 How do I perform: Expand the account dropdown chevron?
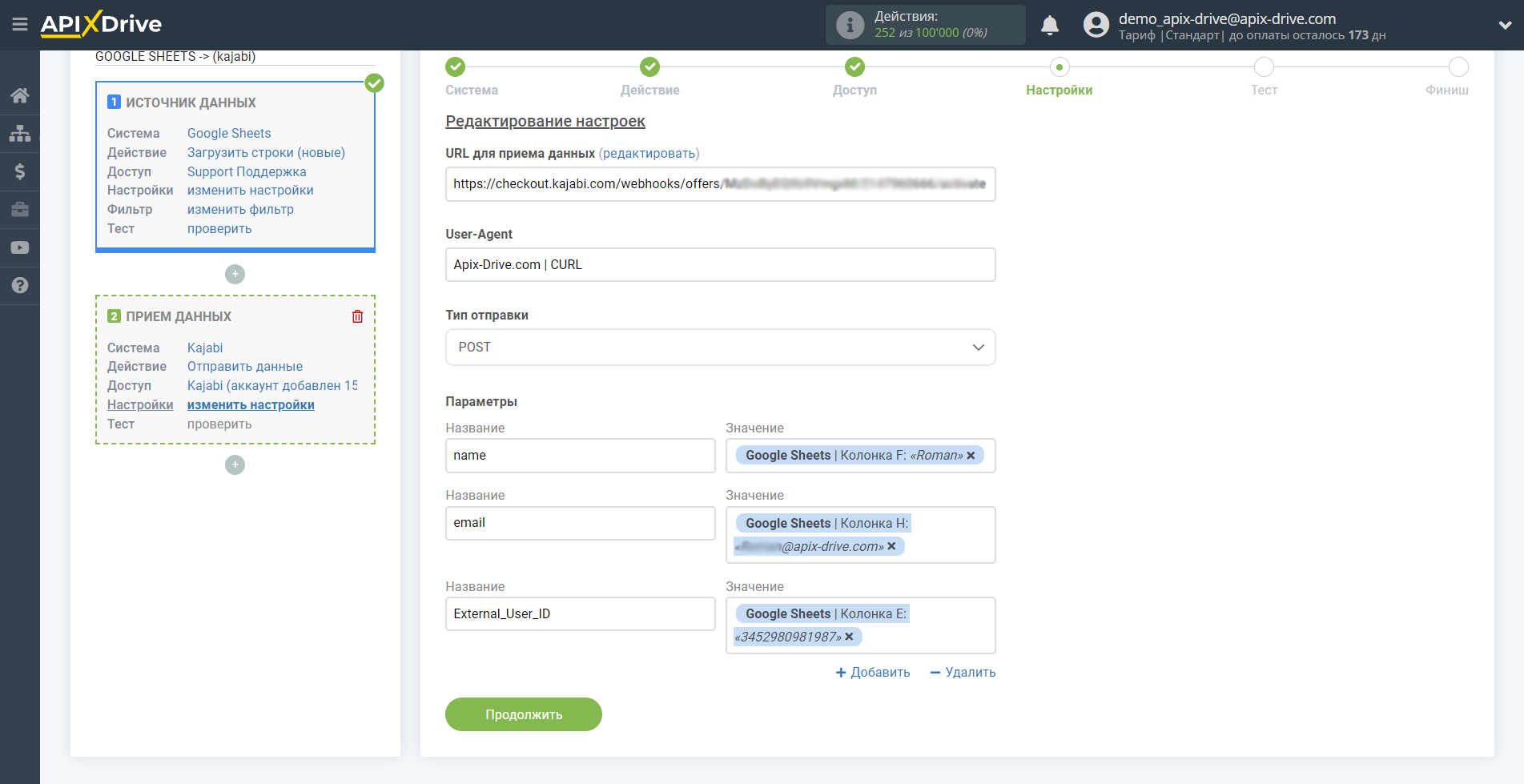1505,25
